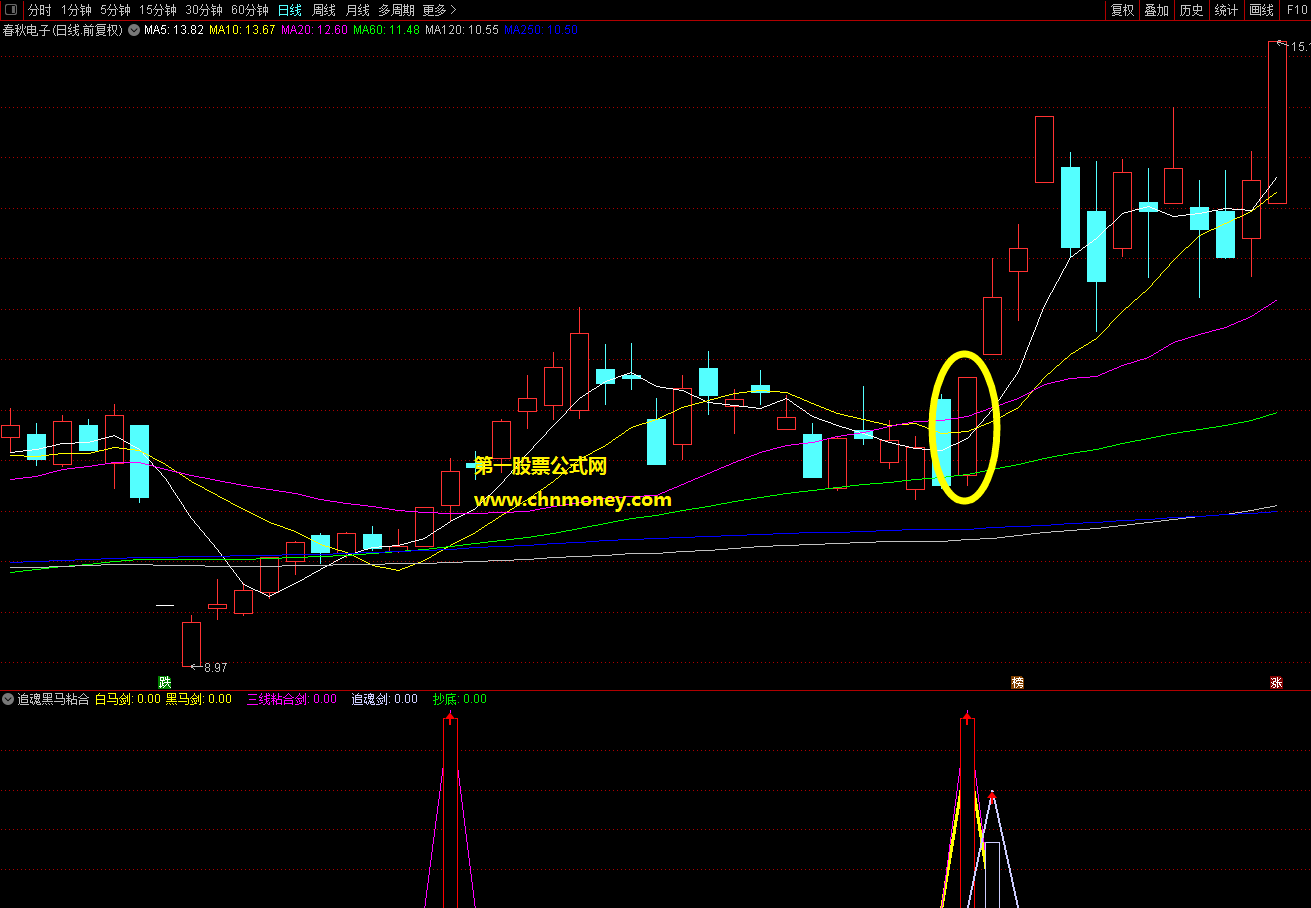This screenshot has height=908, width=1311.
Task: Select the 30分钟 period tab
Action: [x=204, y=10]
